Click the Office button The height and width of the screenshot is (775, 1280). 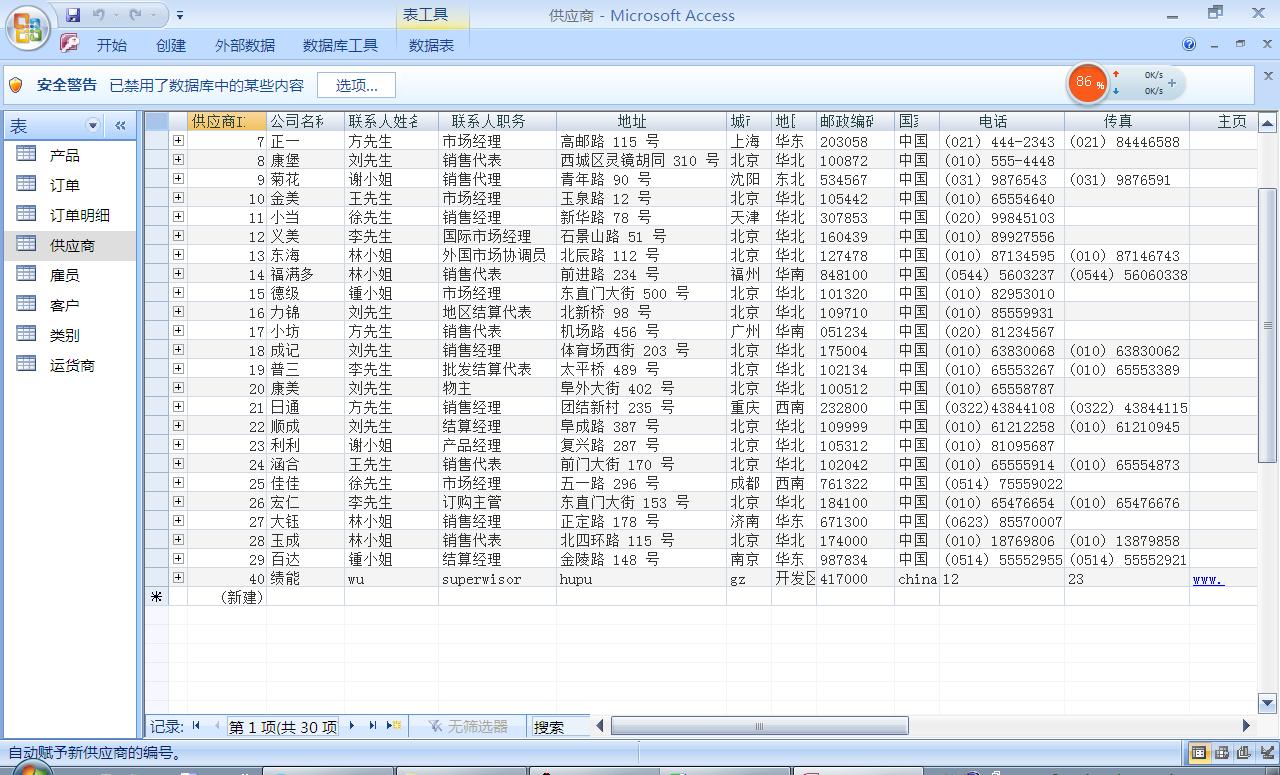27,27
